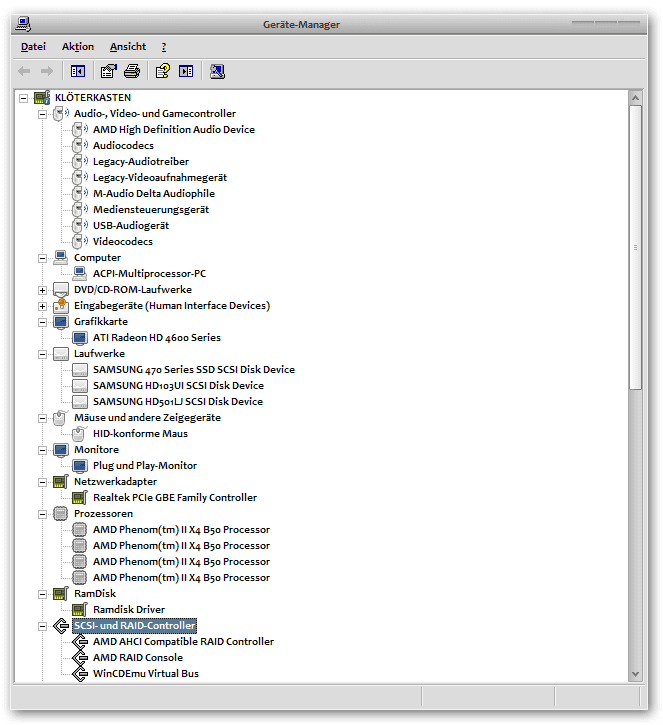The image size is (663, 725).
Task: Select HID-konforme Maus
Action: 140,434
